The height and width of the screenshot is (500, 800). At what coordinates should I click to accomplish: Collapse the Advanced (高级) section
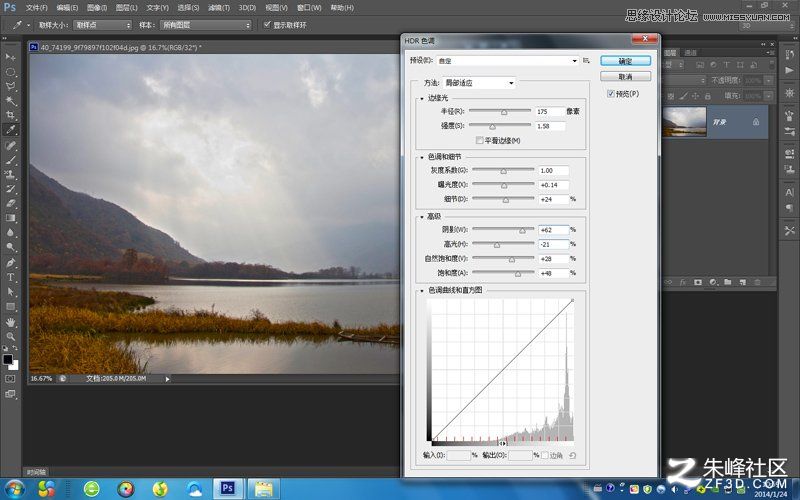(422, 217)
